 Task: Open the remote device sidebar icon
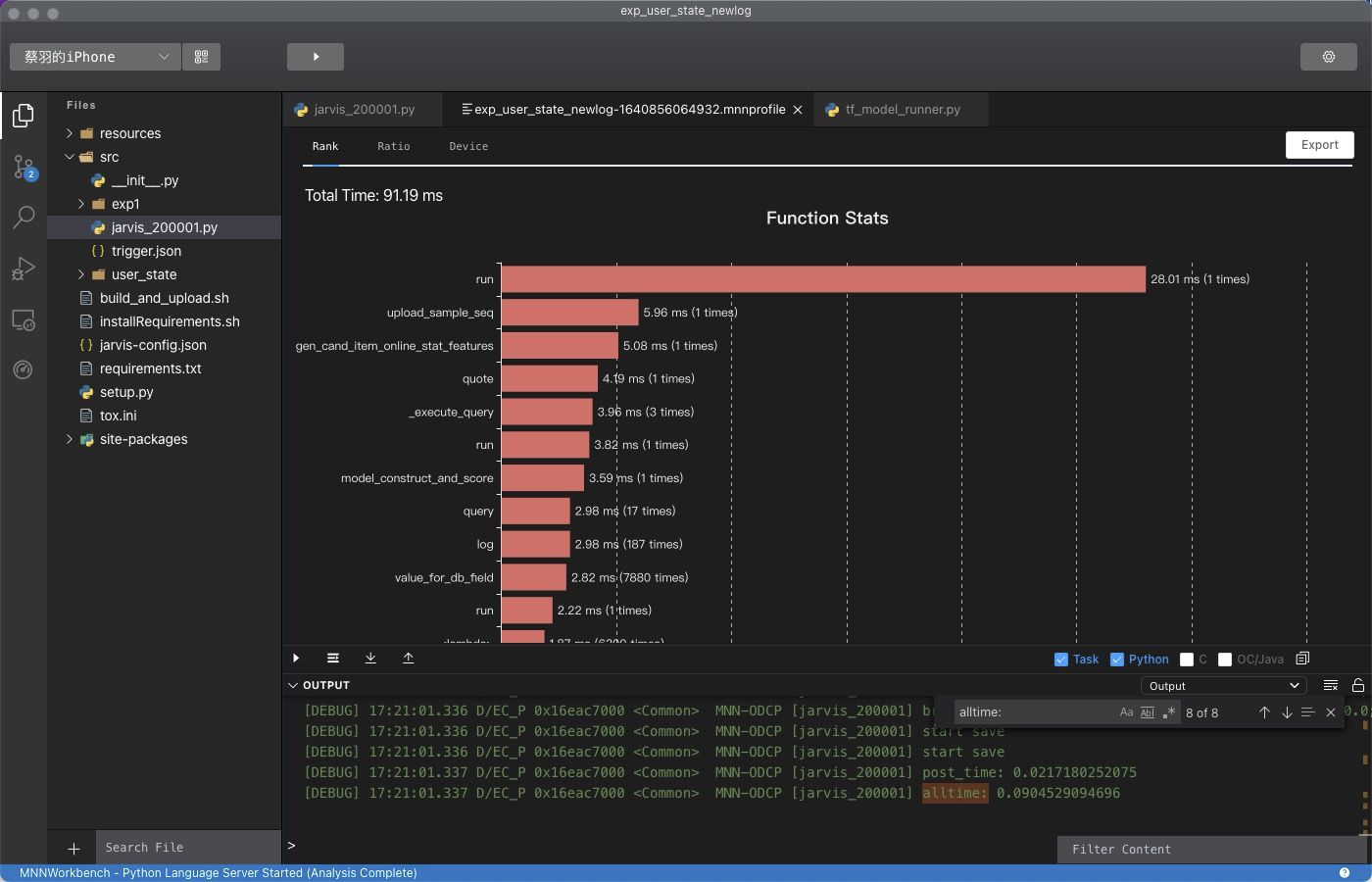[24, 319]
